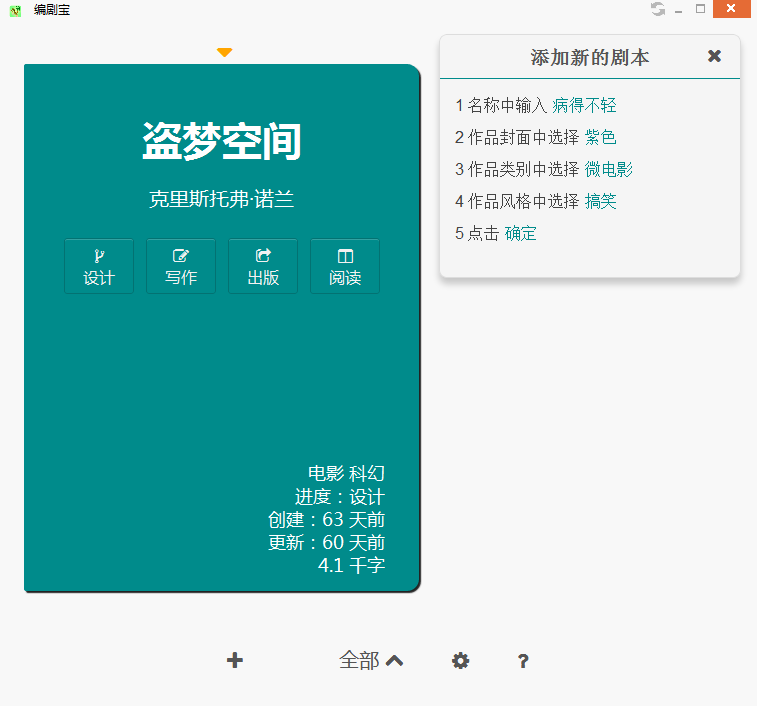Open settings gear icon
The width and height of the screenshot is (757, 706).
[461, 661]
